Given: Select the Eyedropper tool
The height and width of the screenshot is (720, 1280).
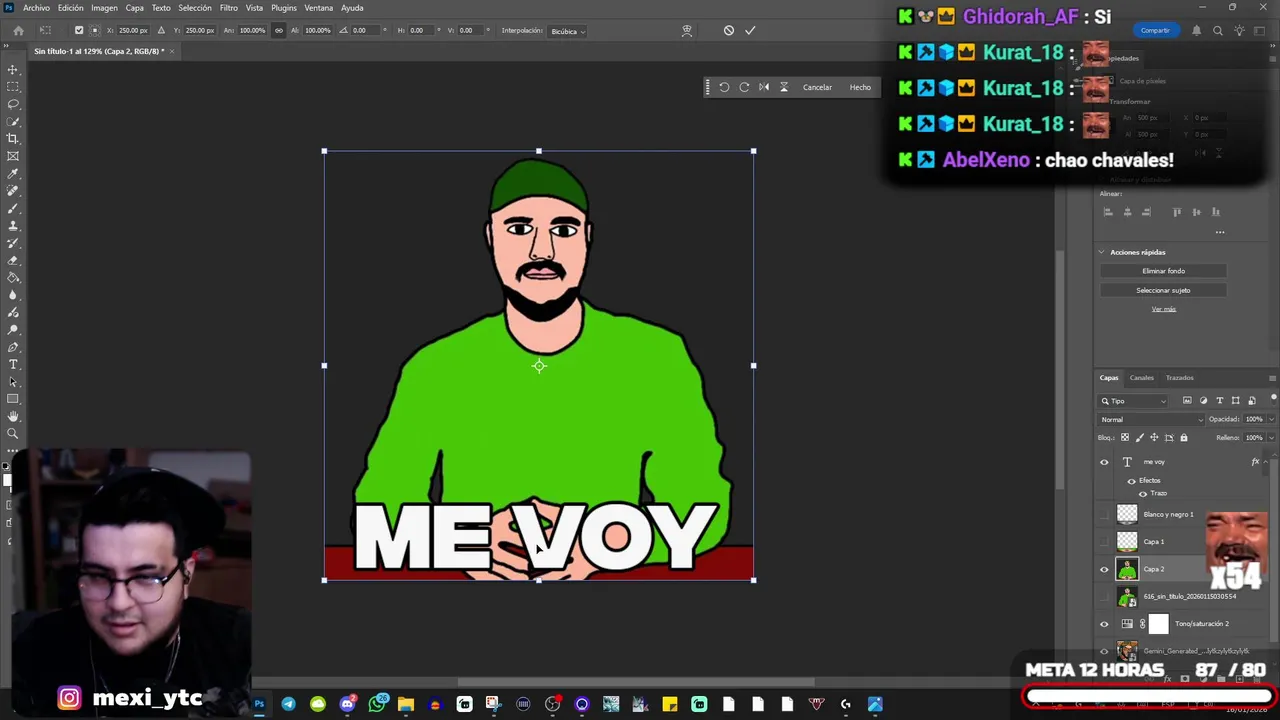Looking at the screenshot, I should coord(13,173).
